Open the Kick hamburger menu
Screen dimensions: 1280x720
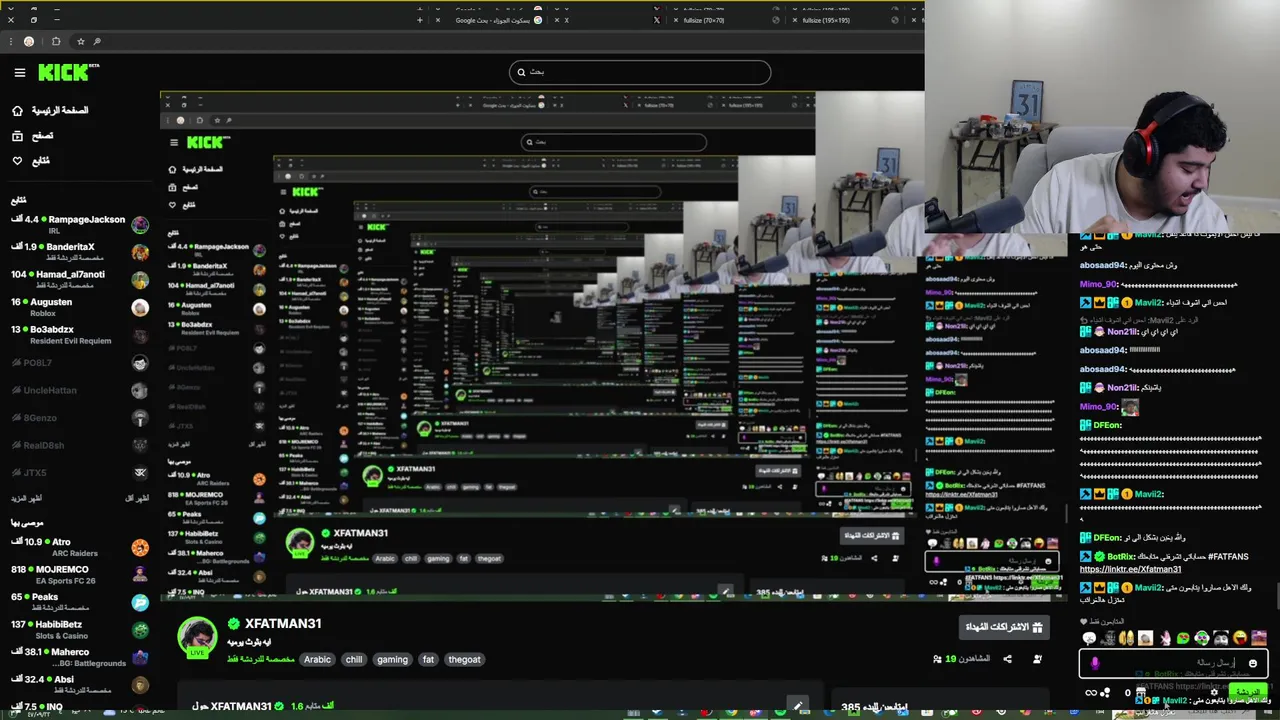19,72
